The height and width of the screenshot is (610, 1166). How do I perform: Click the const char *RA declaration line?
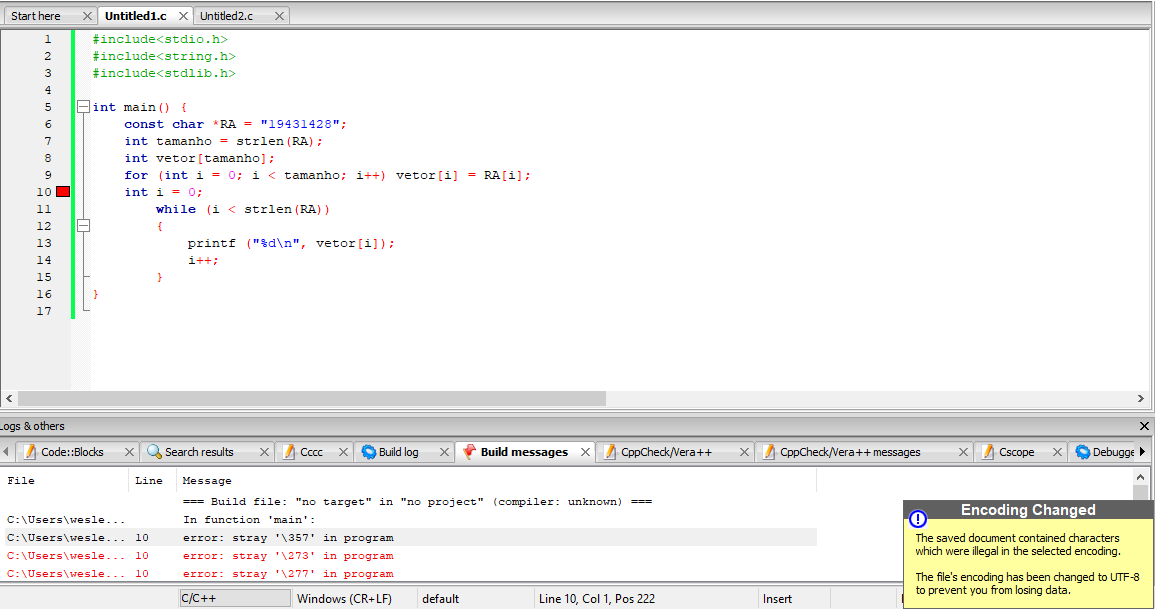click(x=236, y=124)
